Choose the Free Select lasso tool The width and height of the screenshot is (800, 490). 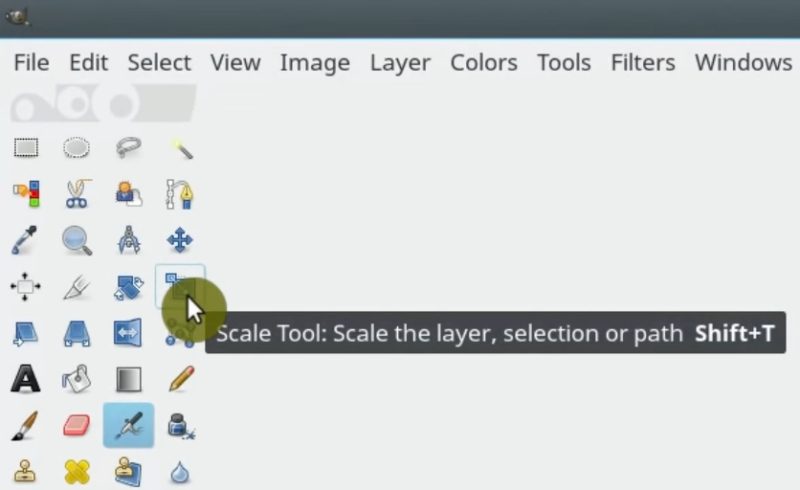click(x=128, y=148)
